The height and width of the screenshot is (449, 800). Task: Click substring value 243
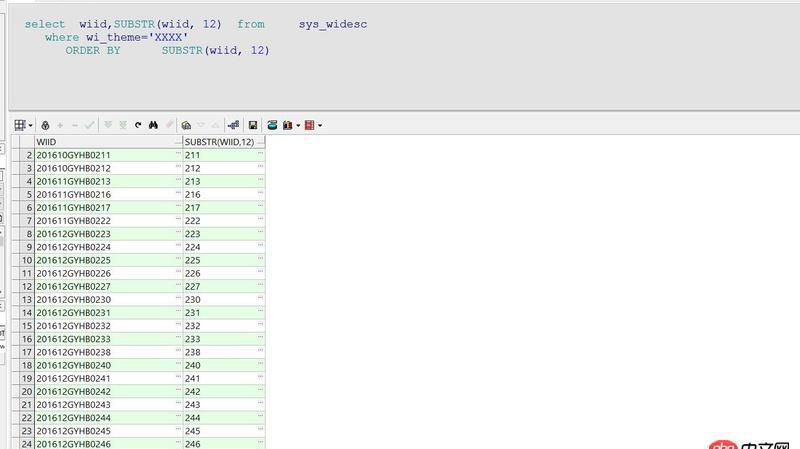coord(223,405)
